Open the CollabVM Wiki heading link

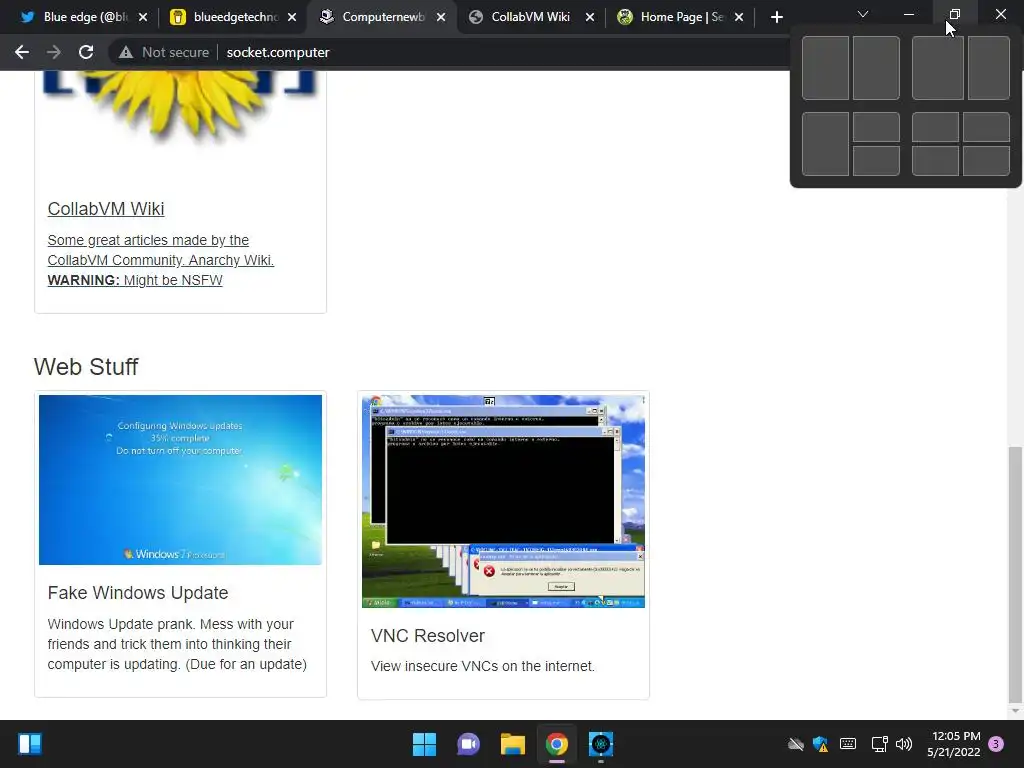tap(106, 209)
